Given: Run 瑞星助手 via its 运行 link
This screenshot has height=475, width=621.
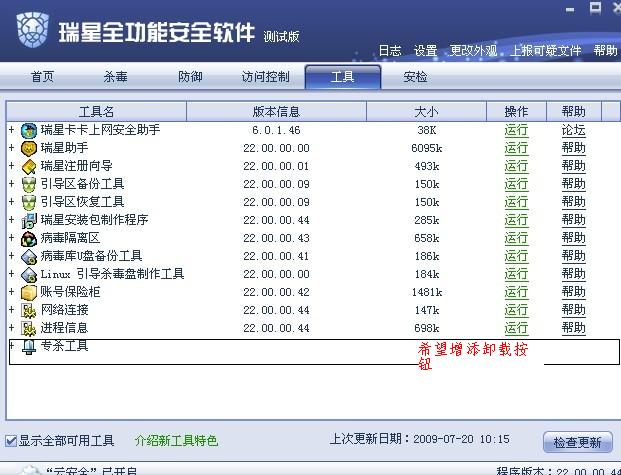Looking at the screenshot, I should tap(516, 148).
